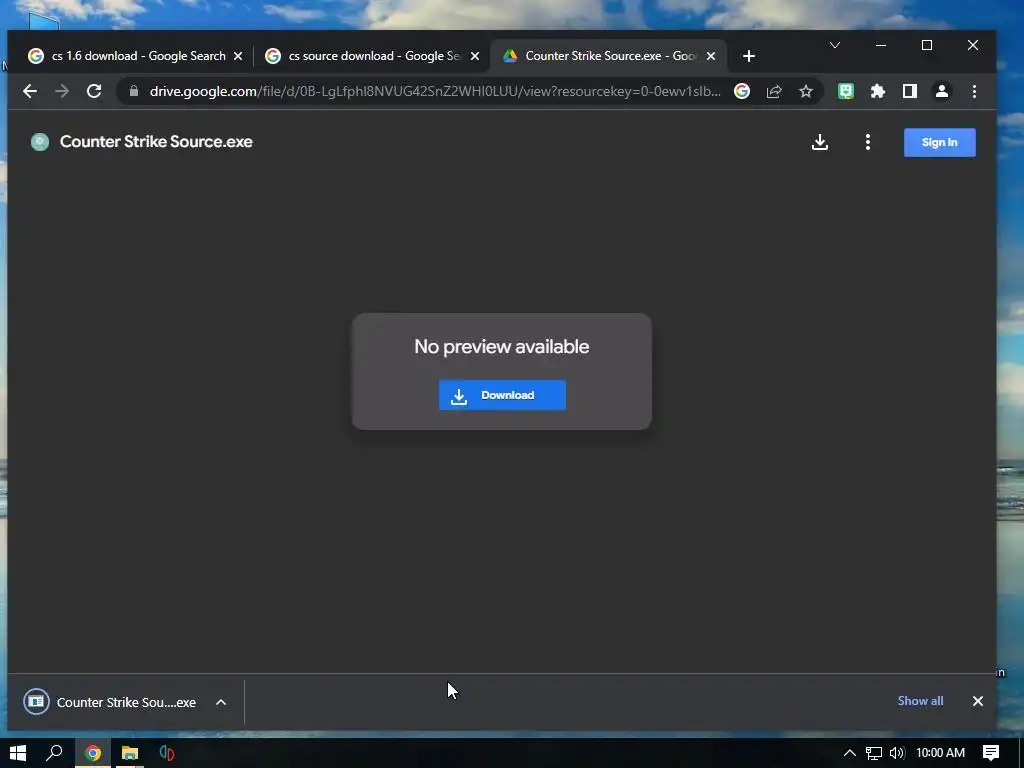Open Extensions puzzle piece menu
This screenshot has width=1024, height=768.
point(878,91)
